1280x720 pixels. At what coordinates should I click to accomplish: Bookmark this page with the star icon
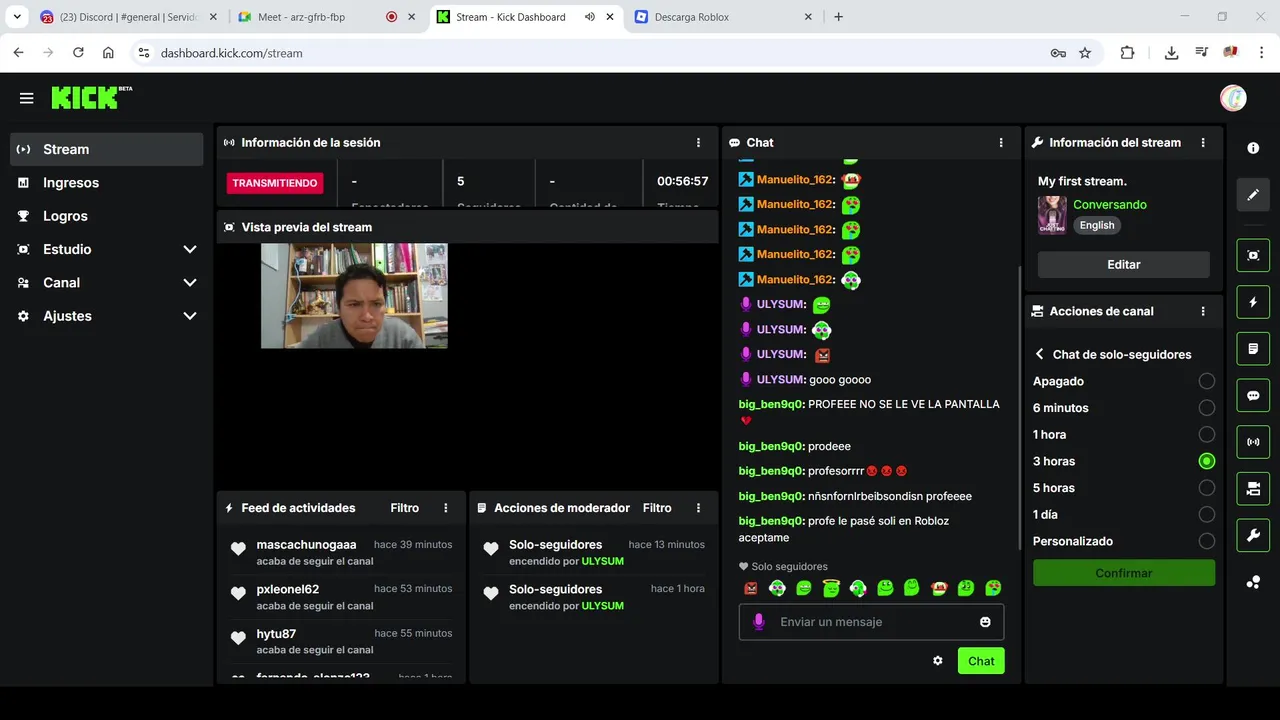pyautogui.click(x=1085, y=53)
